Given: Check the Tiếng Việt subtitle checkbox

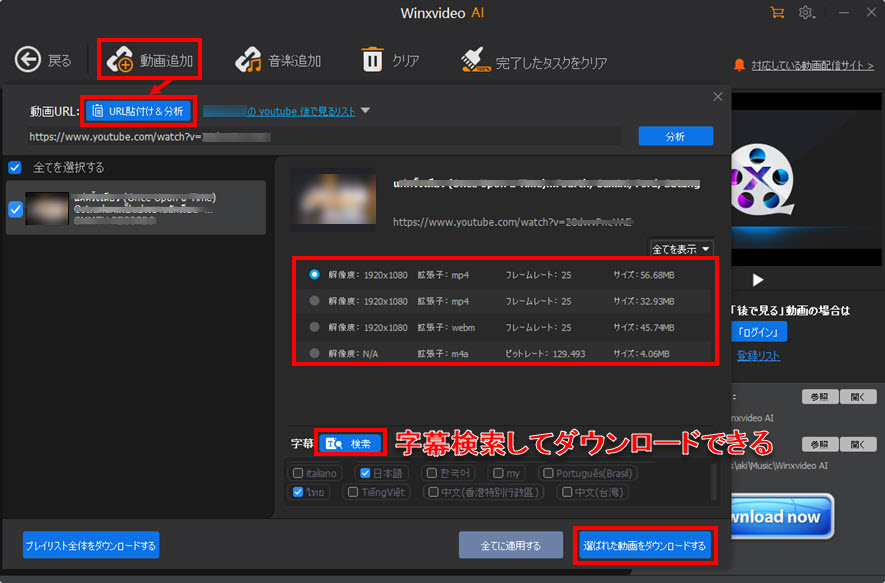Looking at the screenshot, I should pos(353,492).
